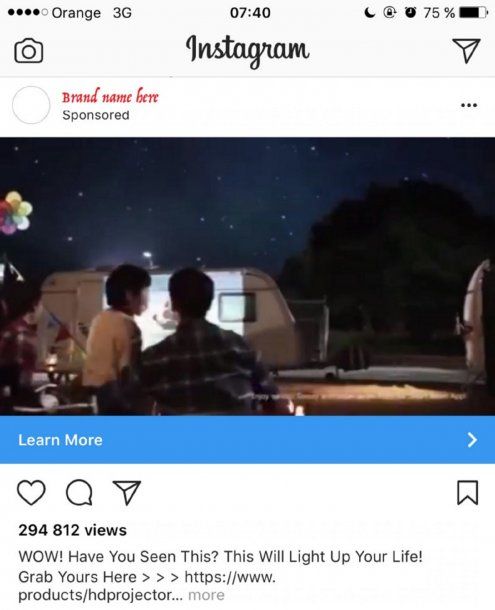Tap the sponsored video to play
This screenshot has height=610, width=495.
coord(248,276)
